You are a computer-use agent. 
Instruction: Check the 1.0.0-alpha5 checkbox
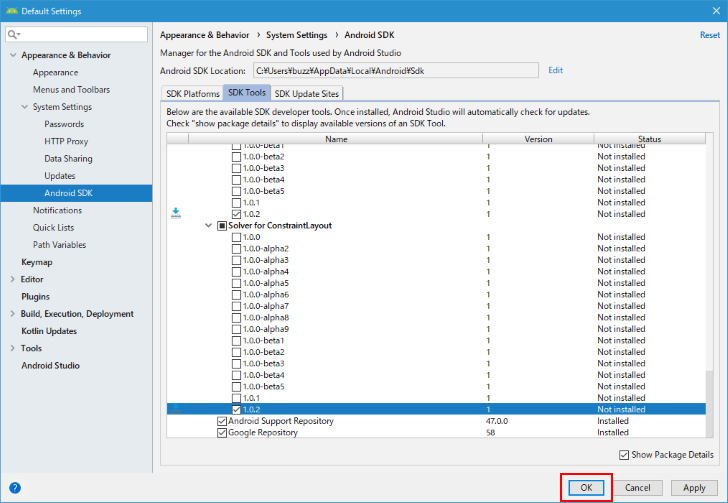[x=236, y=283]
